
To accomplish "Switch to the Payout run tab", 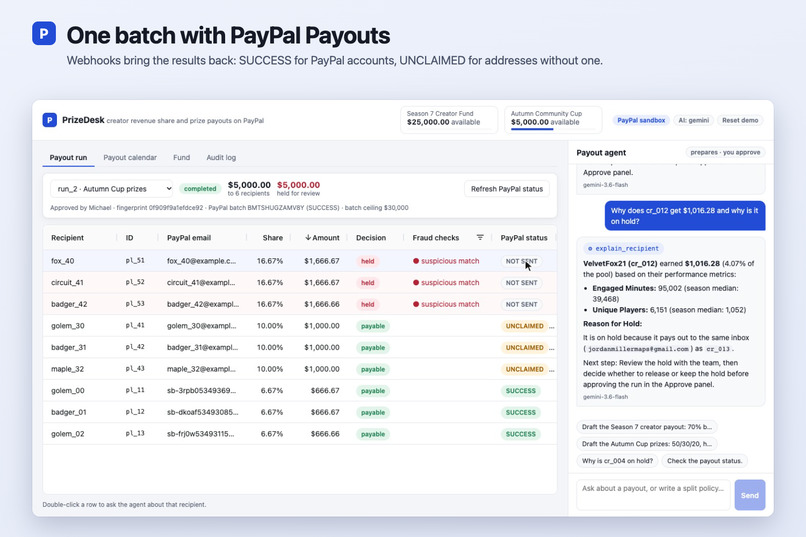I will 68,157.
